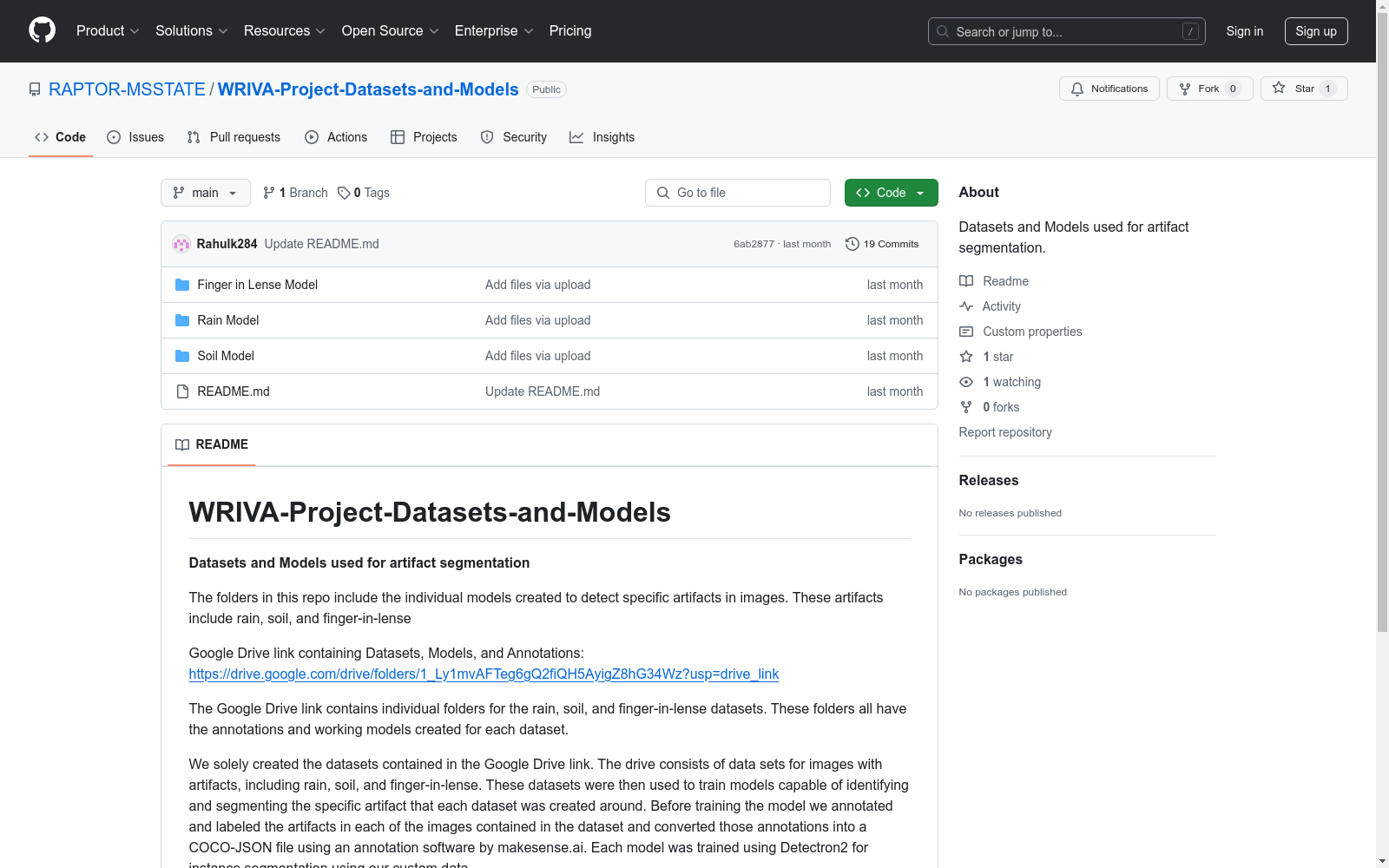Screen dimensions: 1389x868
Task: Expand the Solutions menu
Action: [x=192, y=31]
